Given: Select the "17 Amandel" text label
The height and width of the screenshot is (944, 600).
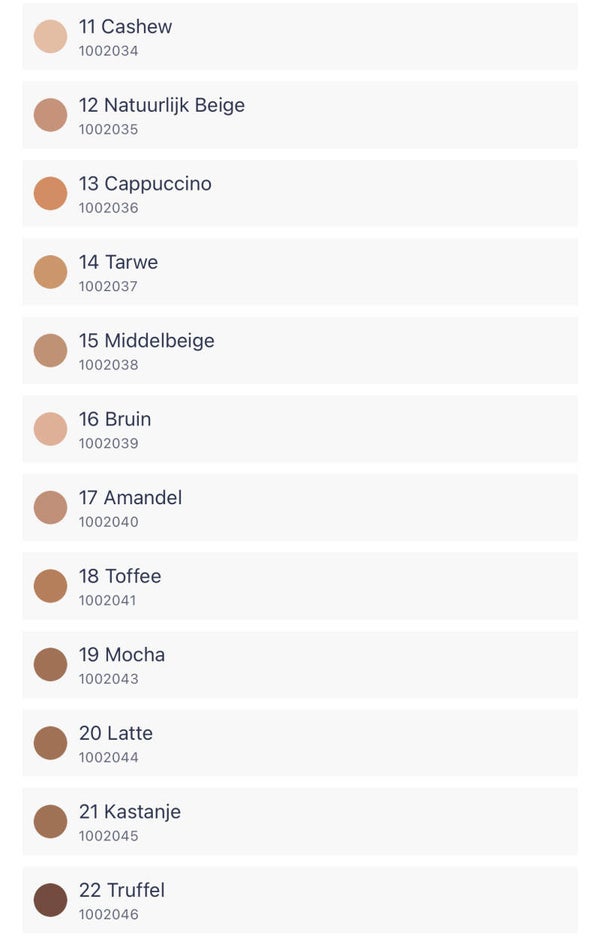Looking at the screenshot, I should coord(130,498).
